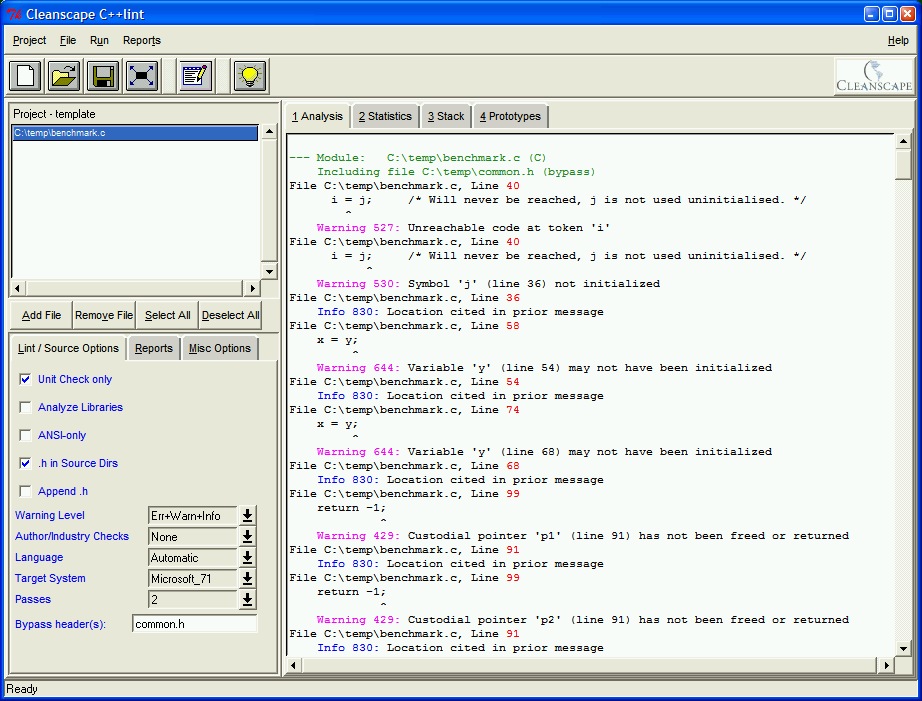This screenshot has width=922, height=701.
Task: Open the File menu
Action: [68, 41]
